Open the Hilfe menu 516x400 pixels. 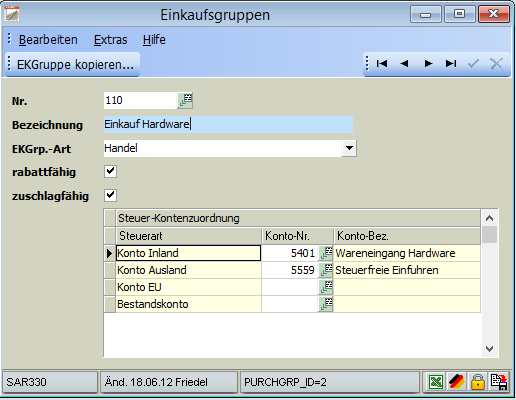[x=154, y=40]
